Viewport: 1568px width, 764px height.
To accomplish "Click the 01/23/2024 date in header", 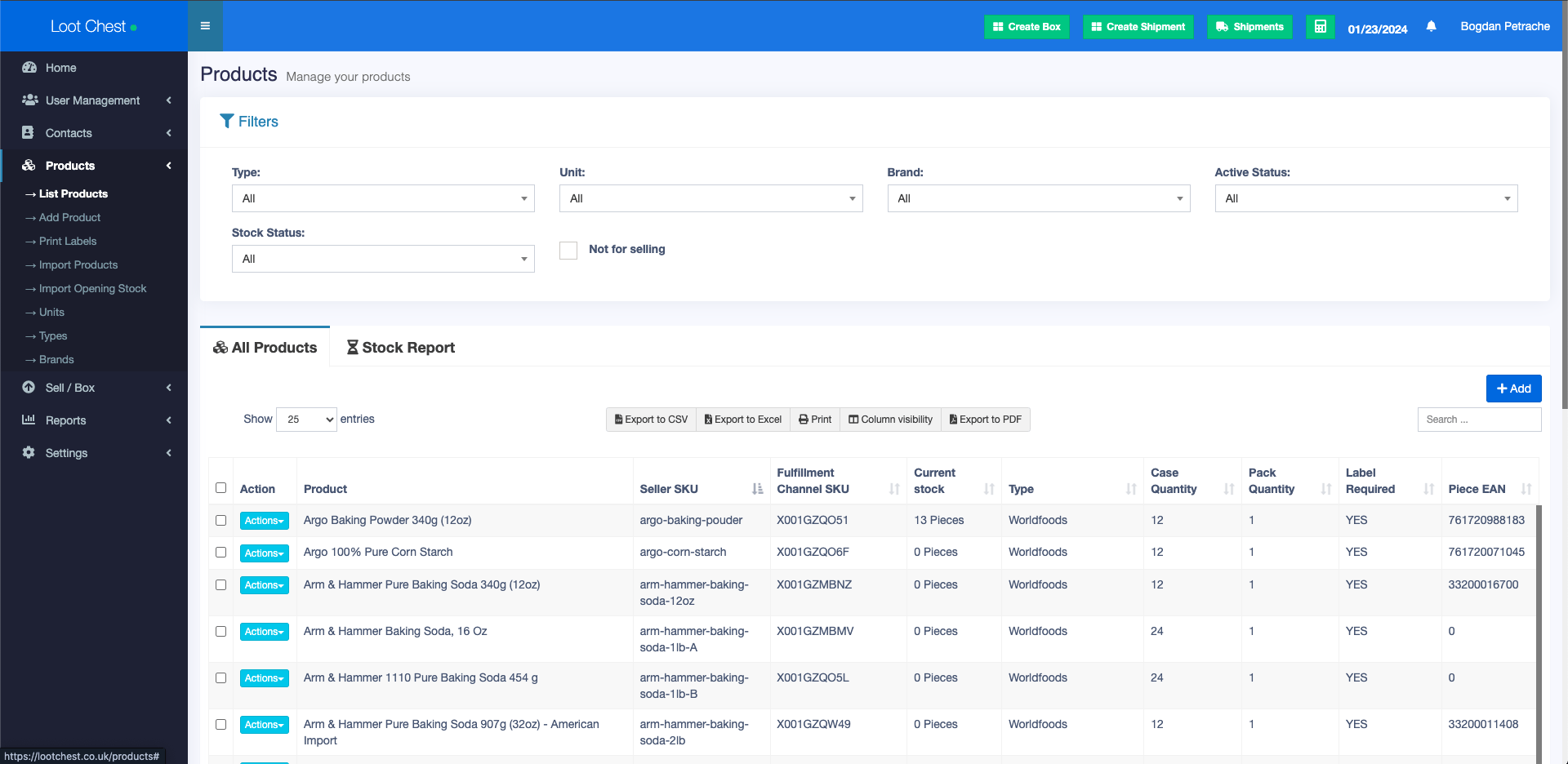I will [x=1377, y=29].
